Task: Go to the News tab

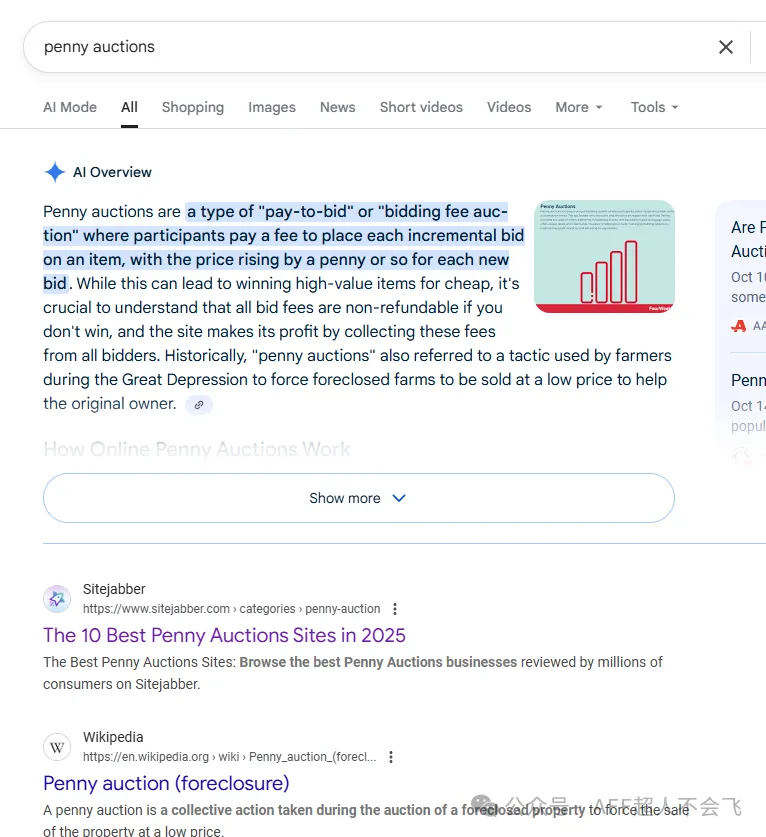Action: coord(337,107)
